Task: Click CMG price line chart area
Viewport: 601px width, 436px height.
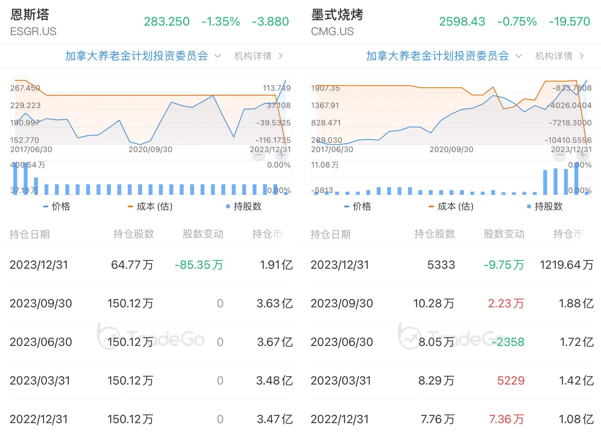Action: 451,111
